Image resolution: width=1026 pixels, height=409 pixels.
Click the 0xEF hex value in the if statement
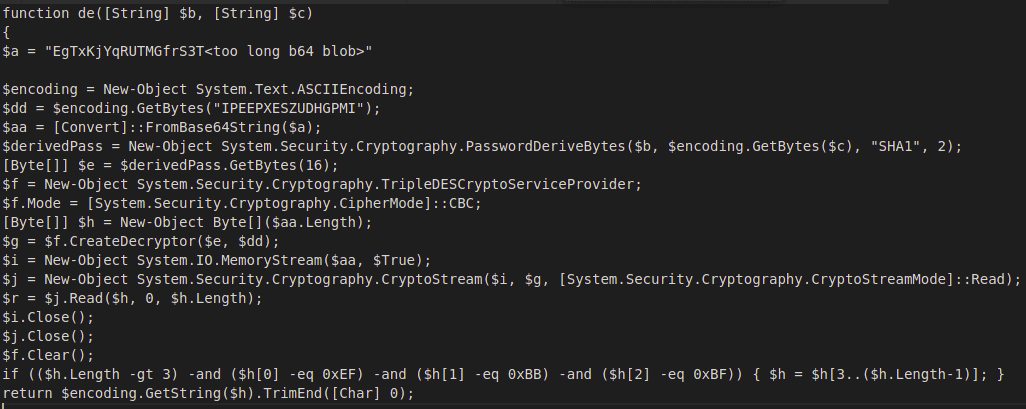coord(344,373)
